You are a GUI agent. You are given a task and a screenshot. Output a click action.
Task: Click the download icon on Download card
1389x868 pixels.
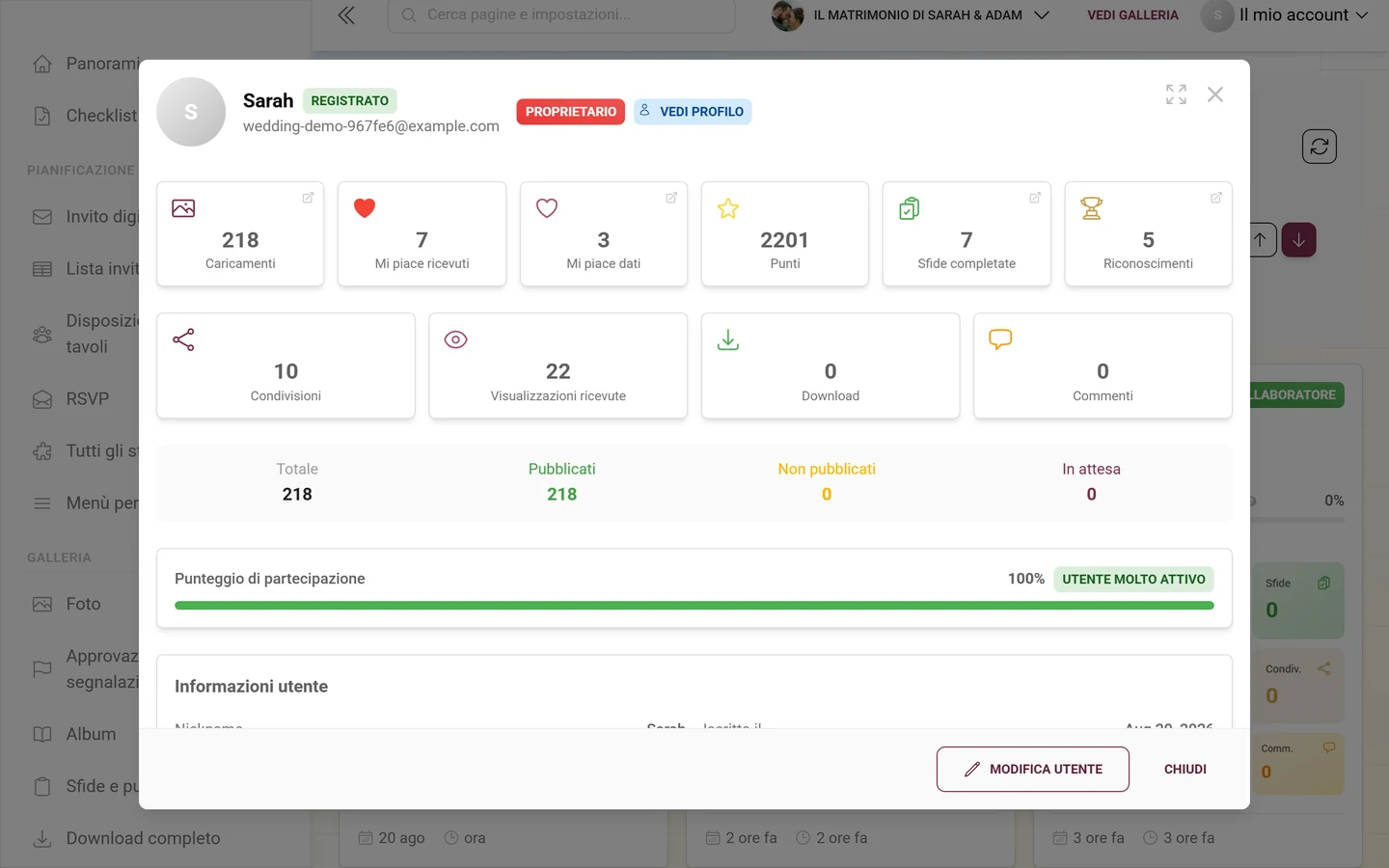[728, 339]
